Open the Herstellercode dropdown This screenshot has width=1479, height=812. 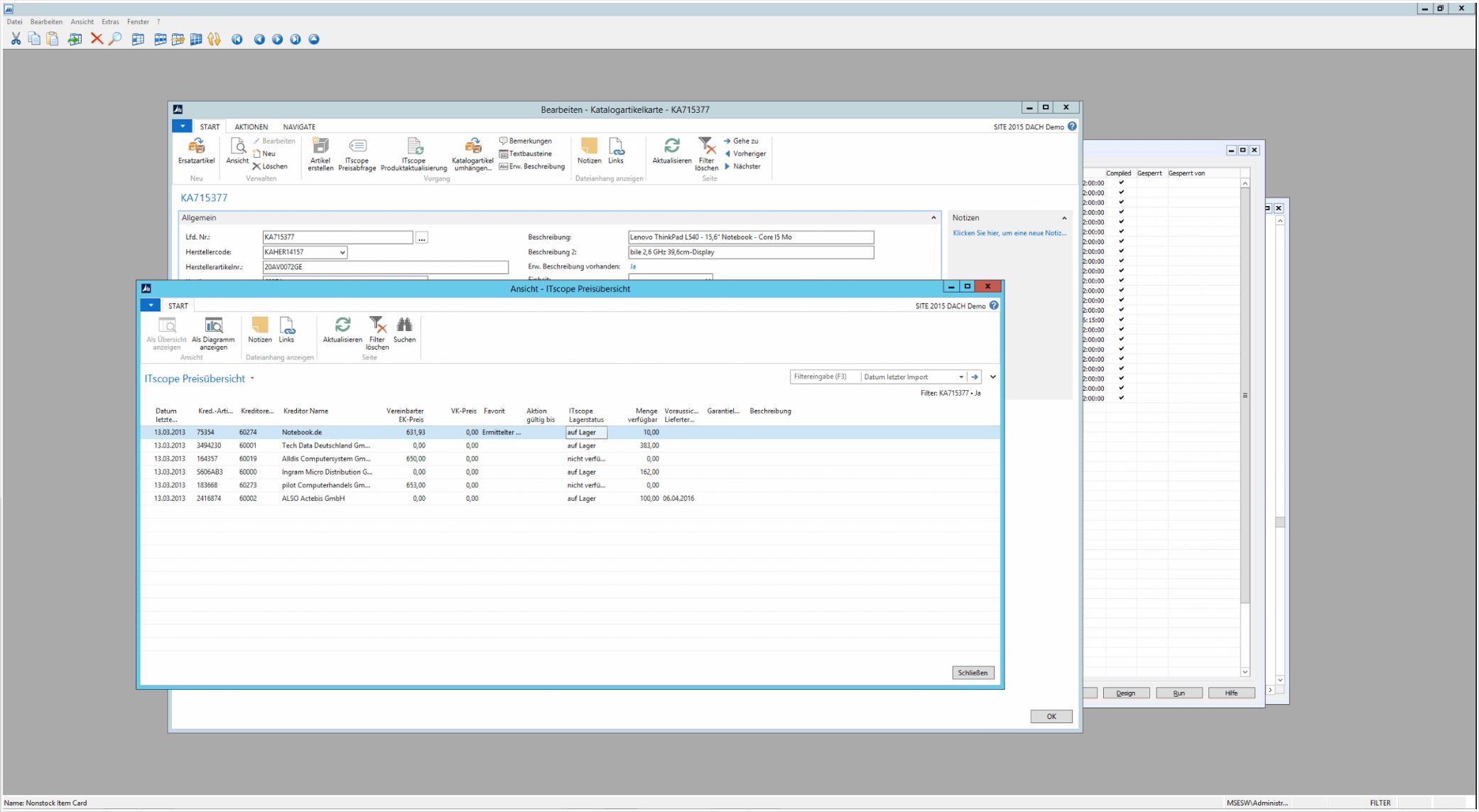click(x=342, y=252)
